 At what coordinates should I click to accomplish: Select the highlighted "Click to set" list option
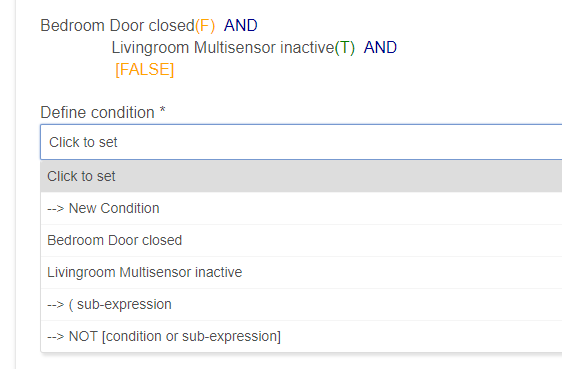click(x=301, y=176)
